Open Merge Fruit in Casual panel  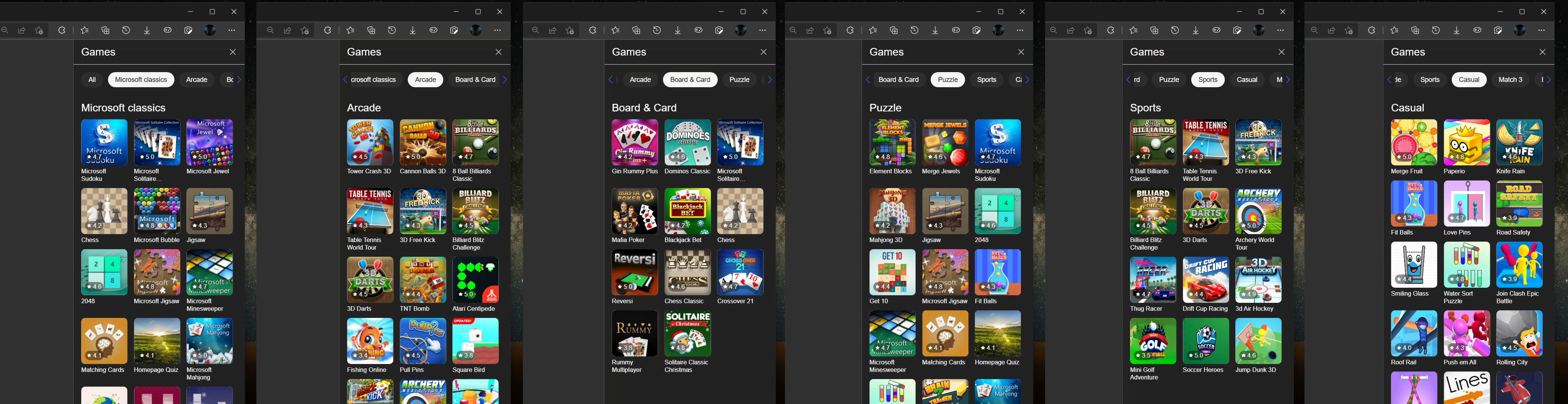(x=1414, y=146)
